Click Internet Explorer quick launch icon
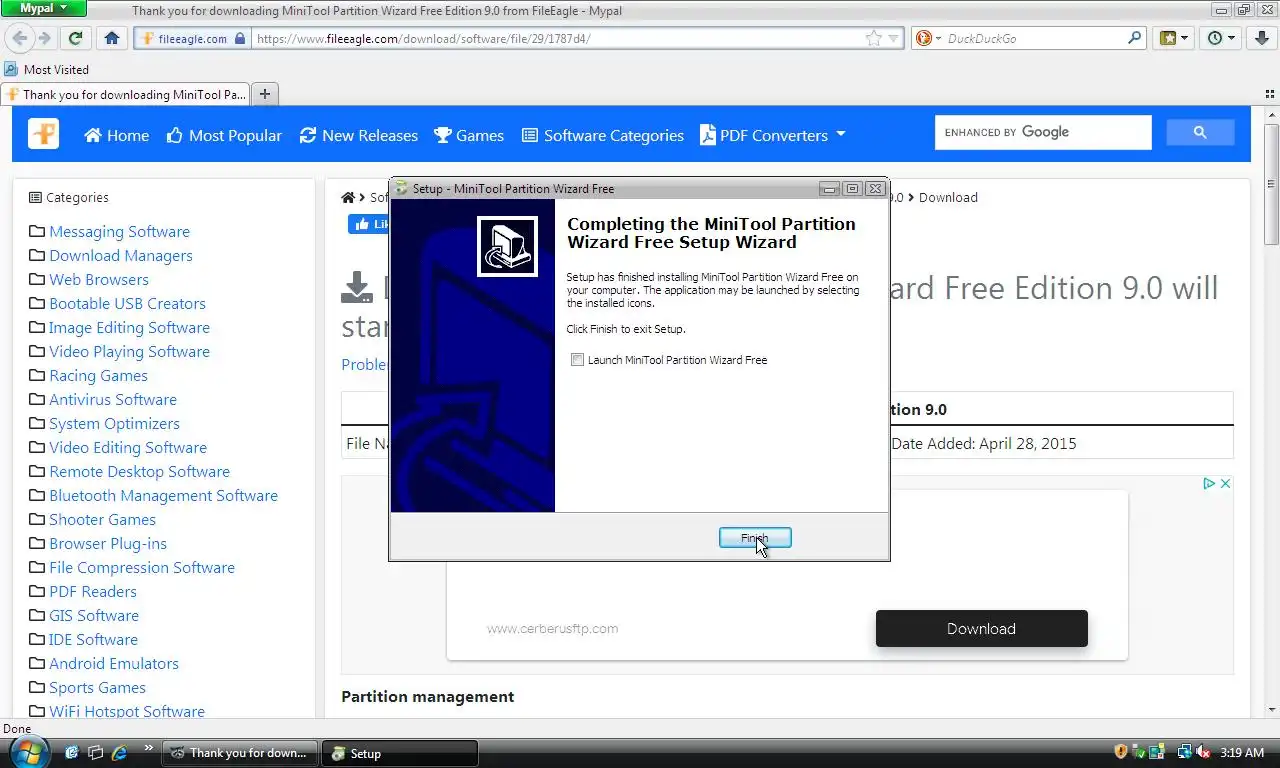This screenshot has width=1280, height=768. tap(119, 752)
